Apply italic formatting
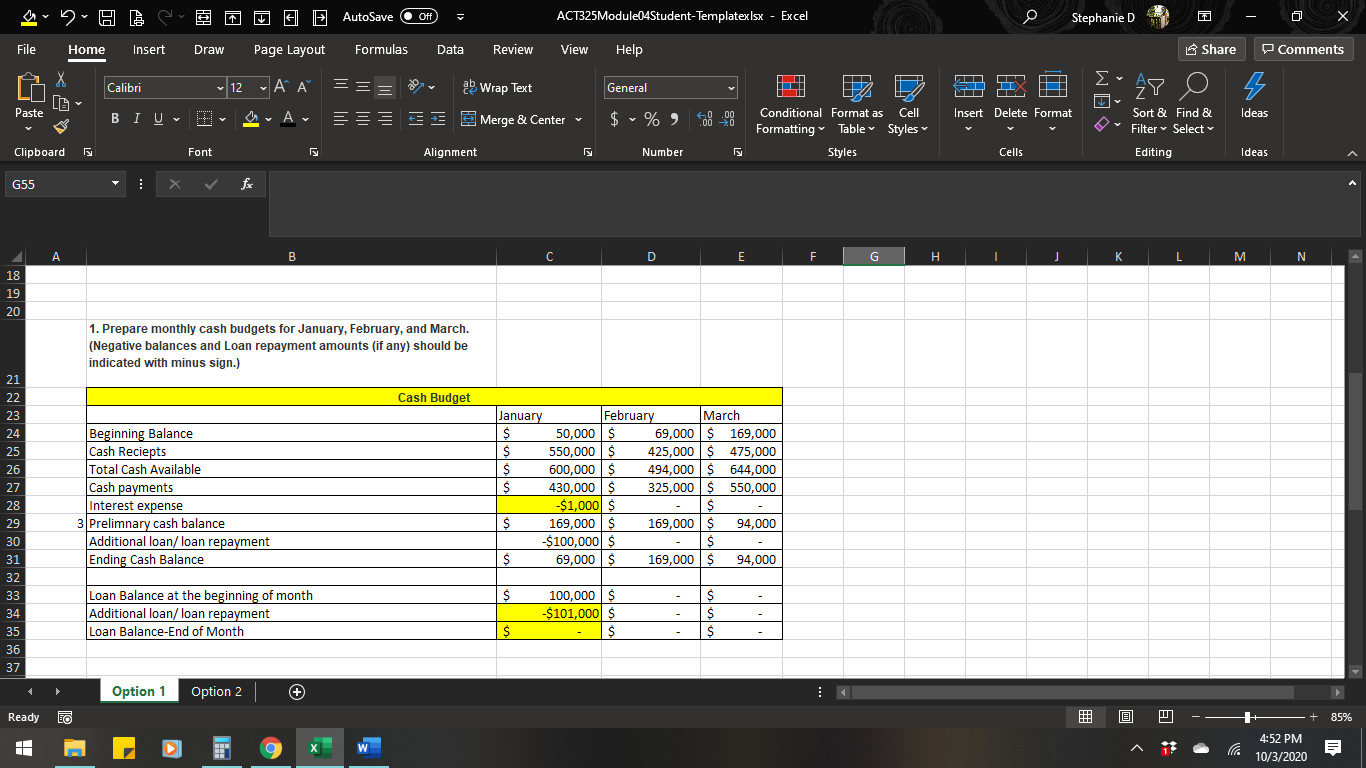Screen dimensions: 1366x768 coord(135,118)
